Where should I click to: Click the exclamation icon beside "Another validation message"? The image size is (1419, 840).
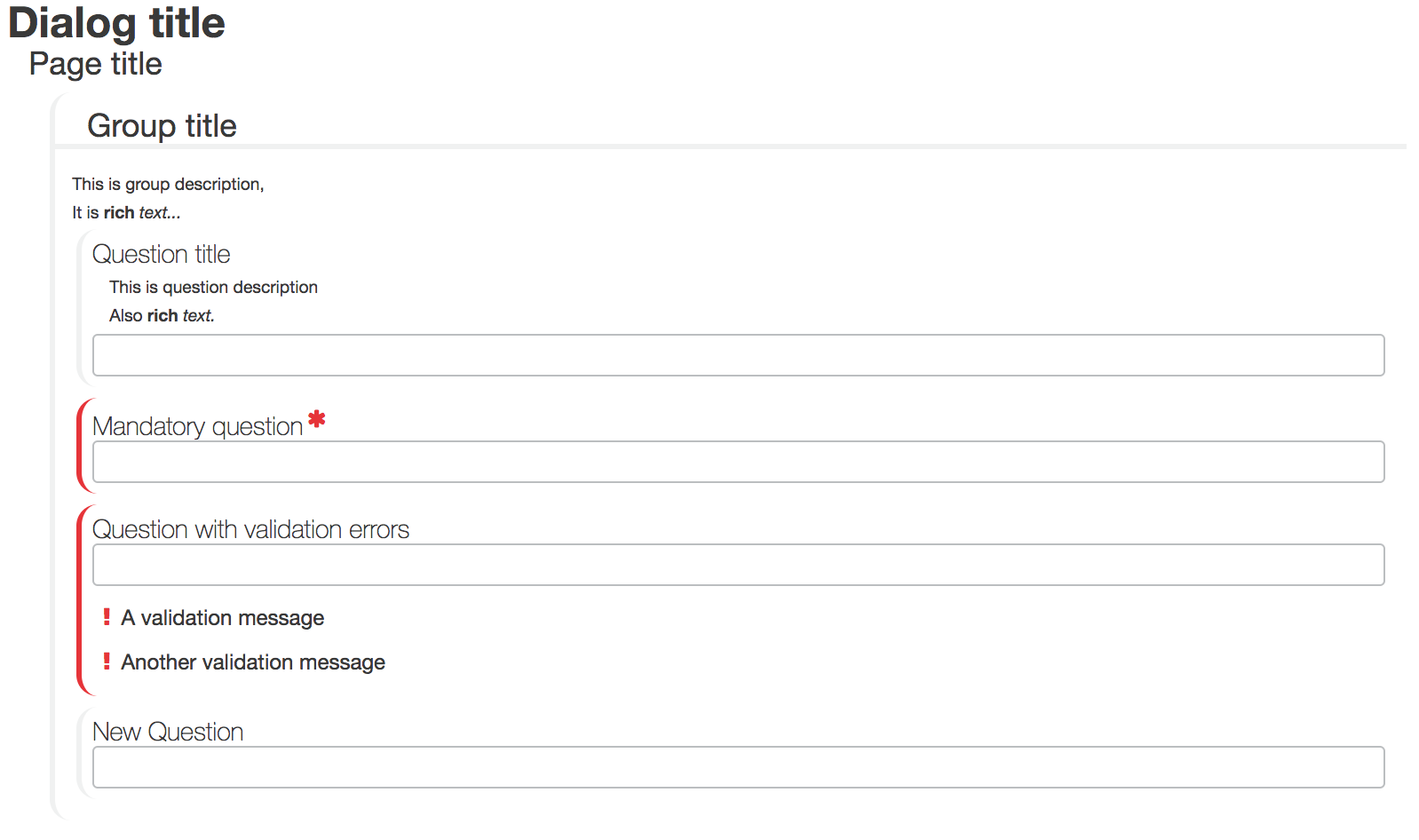[x=107, y=661]
